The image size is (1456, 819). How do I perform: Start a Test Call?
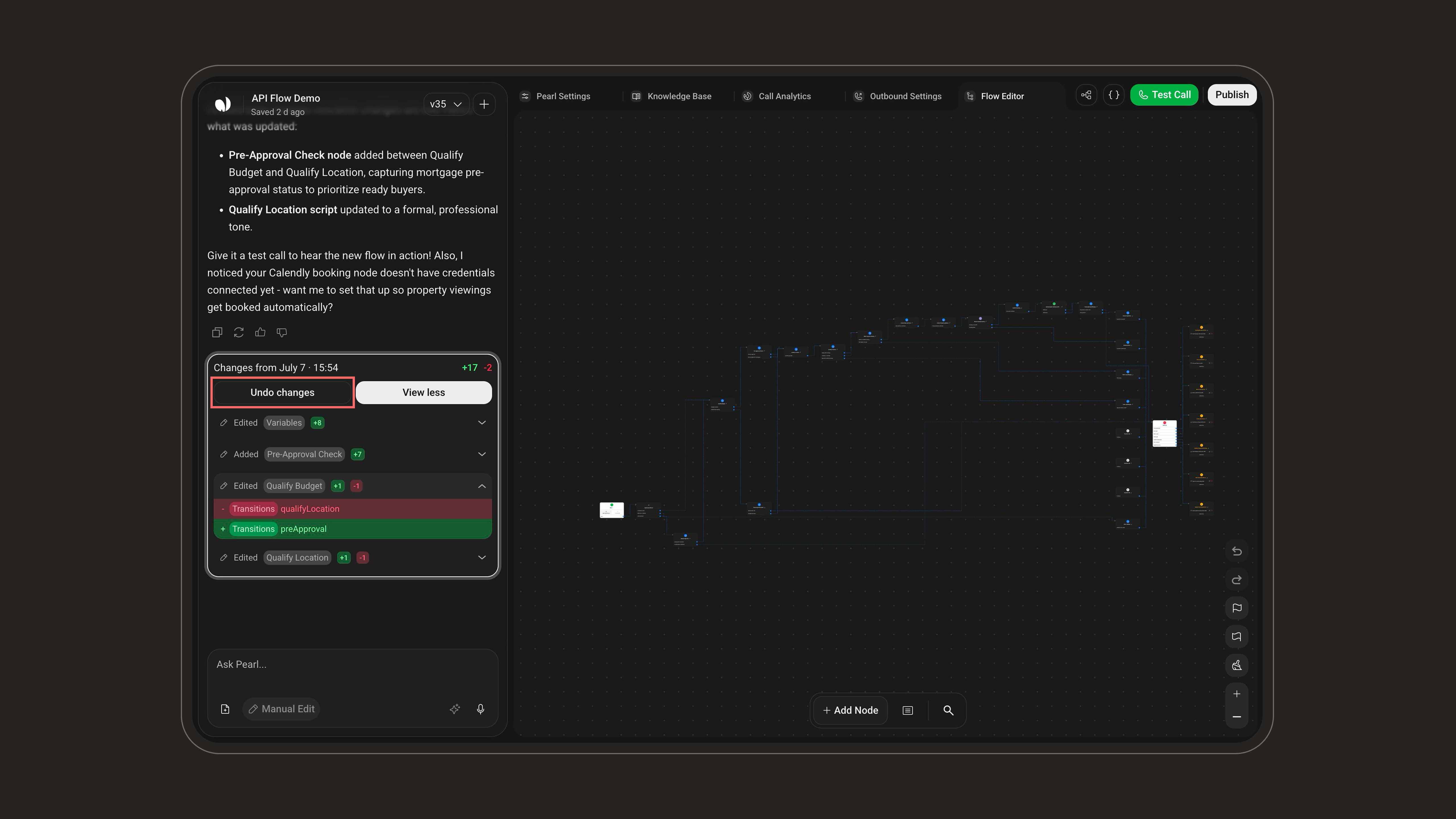tap(1164, 95)
